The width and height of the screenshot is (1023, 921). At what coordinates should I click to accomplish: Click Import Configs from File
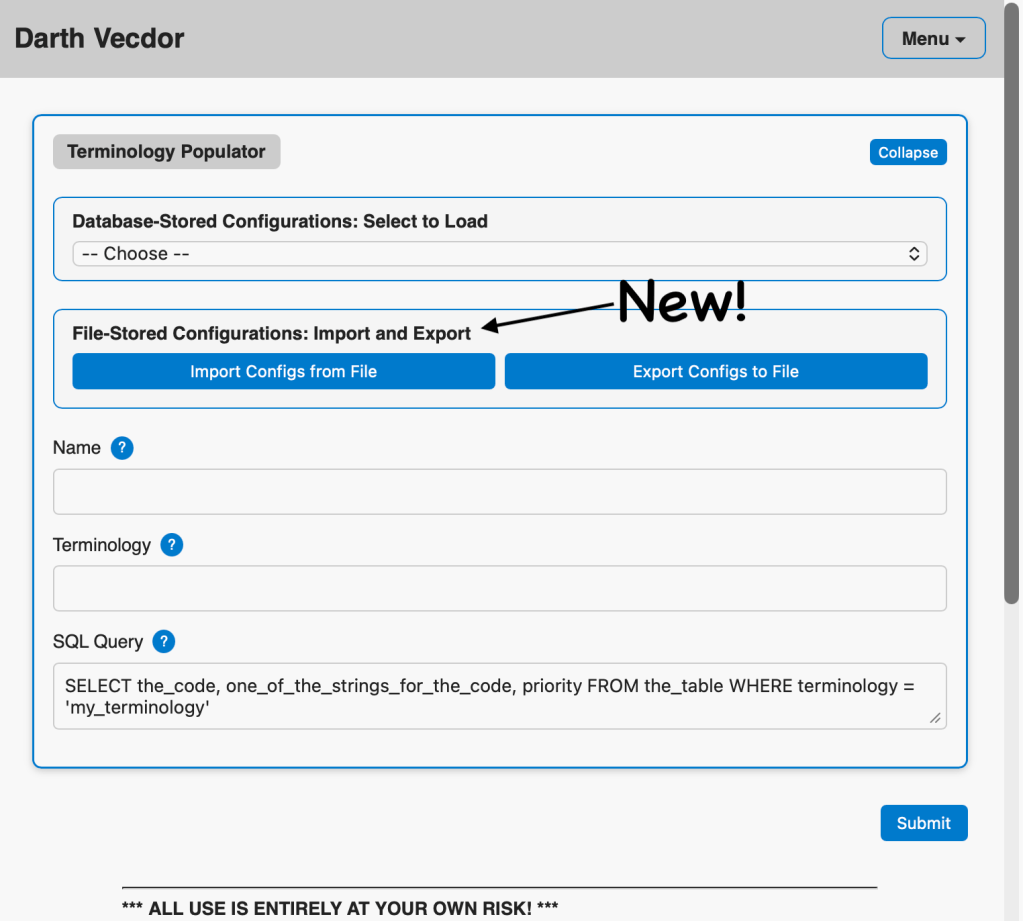[283, 372]
